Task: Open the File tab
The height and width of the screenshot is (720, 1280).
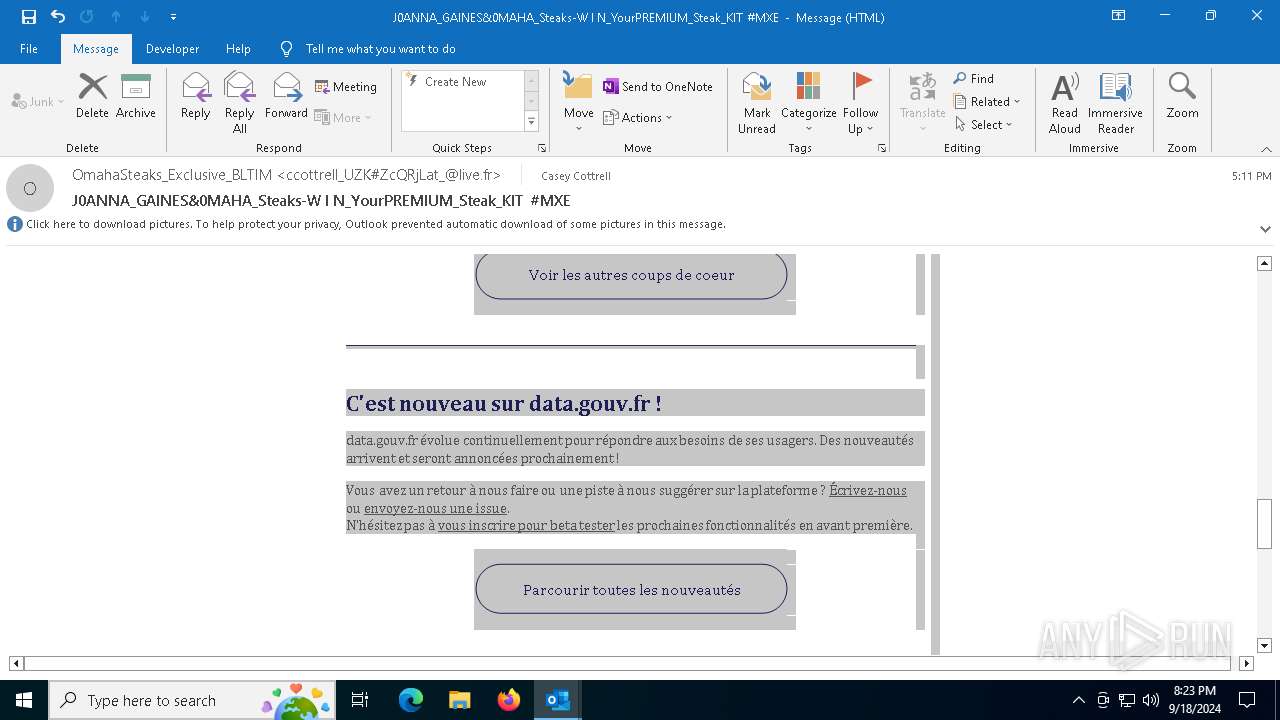Action: (29, 48)
